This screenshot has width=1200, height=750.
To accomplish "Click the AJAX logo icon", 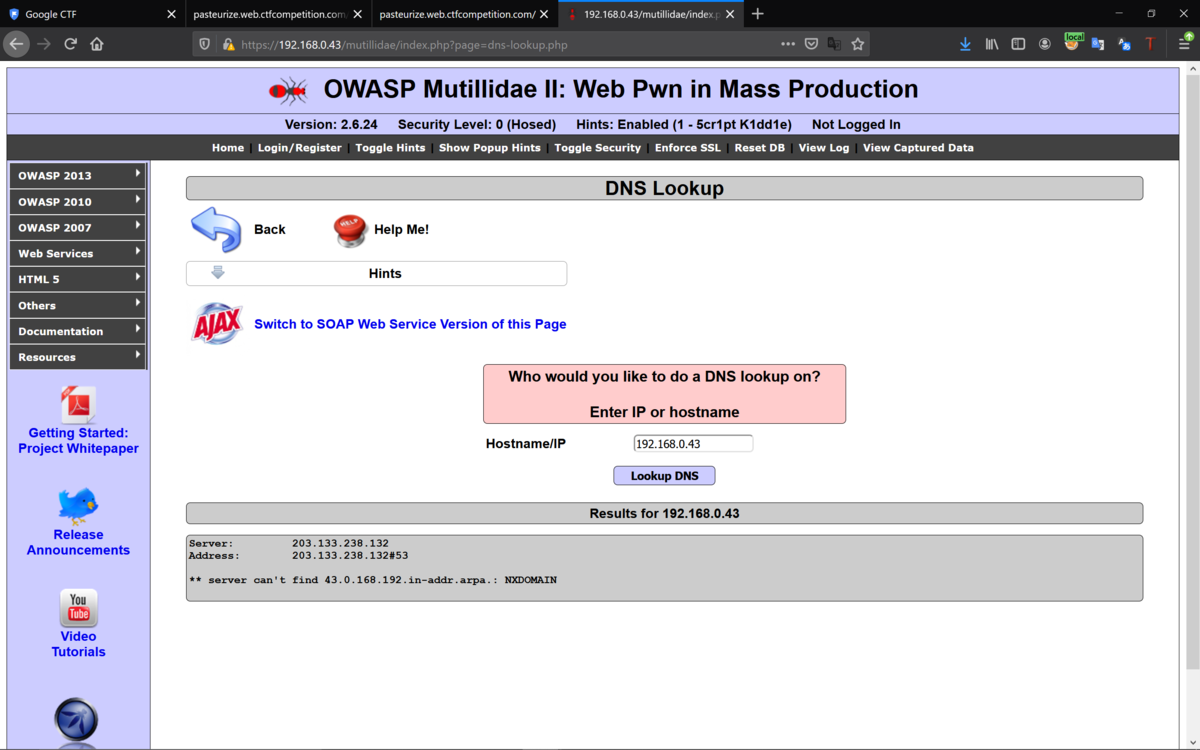I will pos(217,324).
